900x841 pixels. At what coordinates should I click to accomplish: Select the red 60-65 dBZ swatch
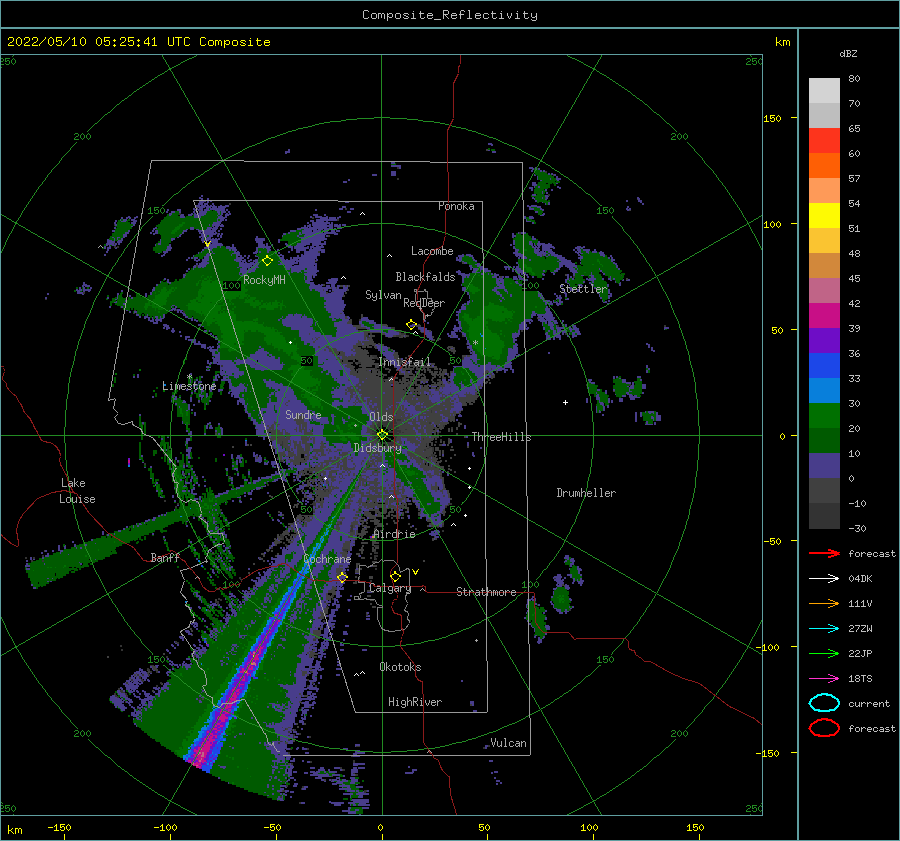point(824,141)
